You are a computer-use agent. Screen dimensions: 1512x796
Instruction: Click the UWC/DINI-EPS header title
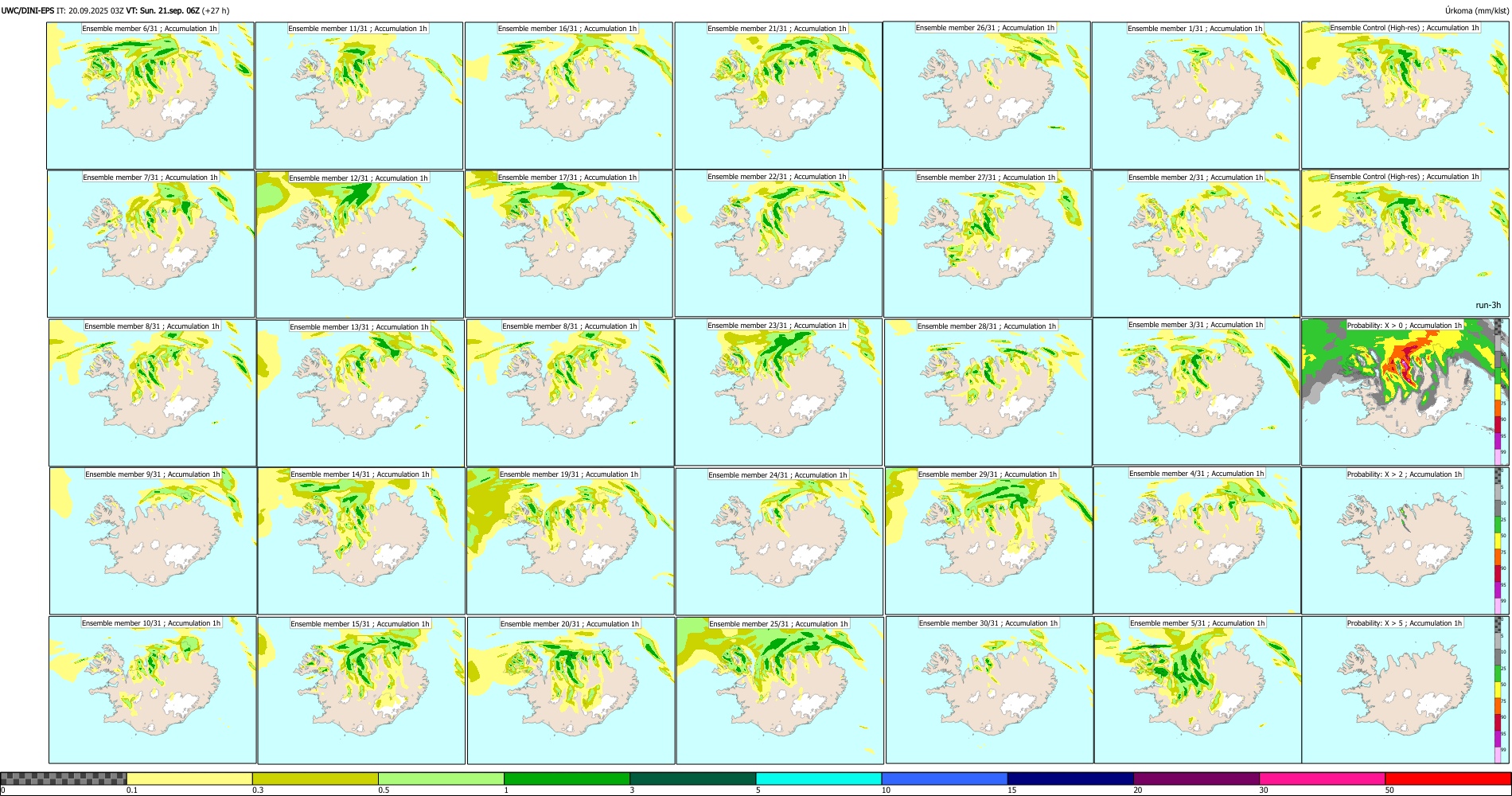point(28,10)
